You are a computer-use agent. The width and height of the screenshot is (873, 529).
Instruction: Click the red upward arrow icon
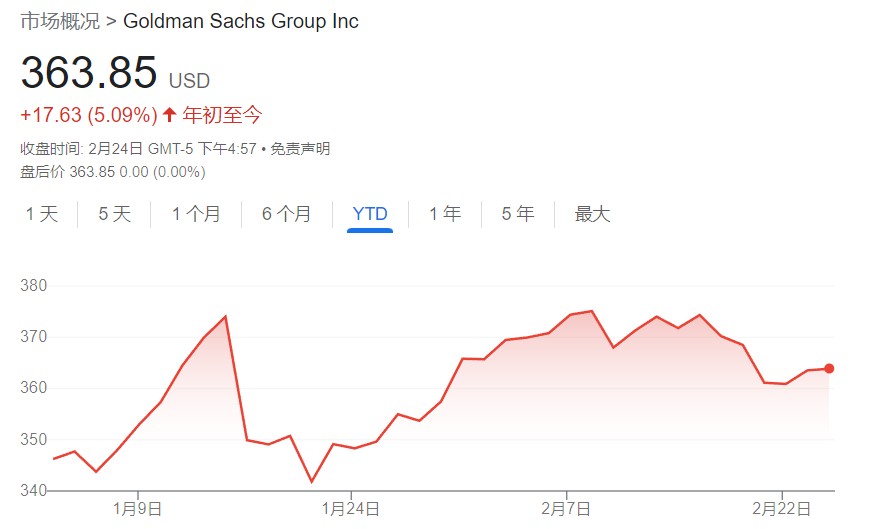pyautogui.click(x=169, y=115)
